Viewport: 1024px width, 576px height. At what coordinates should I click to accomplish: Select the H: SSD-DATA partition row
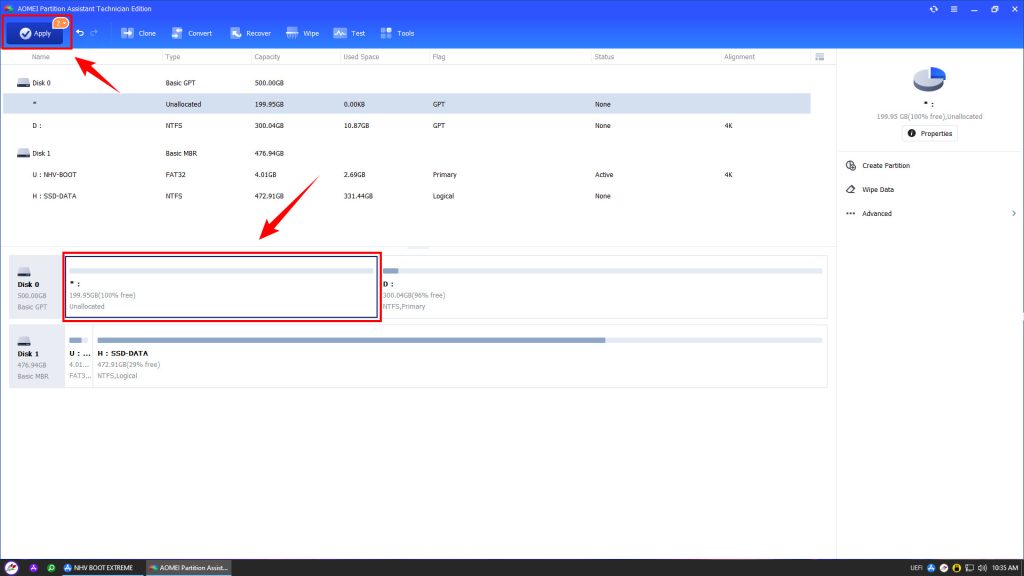pyautogui.click(x=407, y=196)
